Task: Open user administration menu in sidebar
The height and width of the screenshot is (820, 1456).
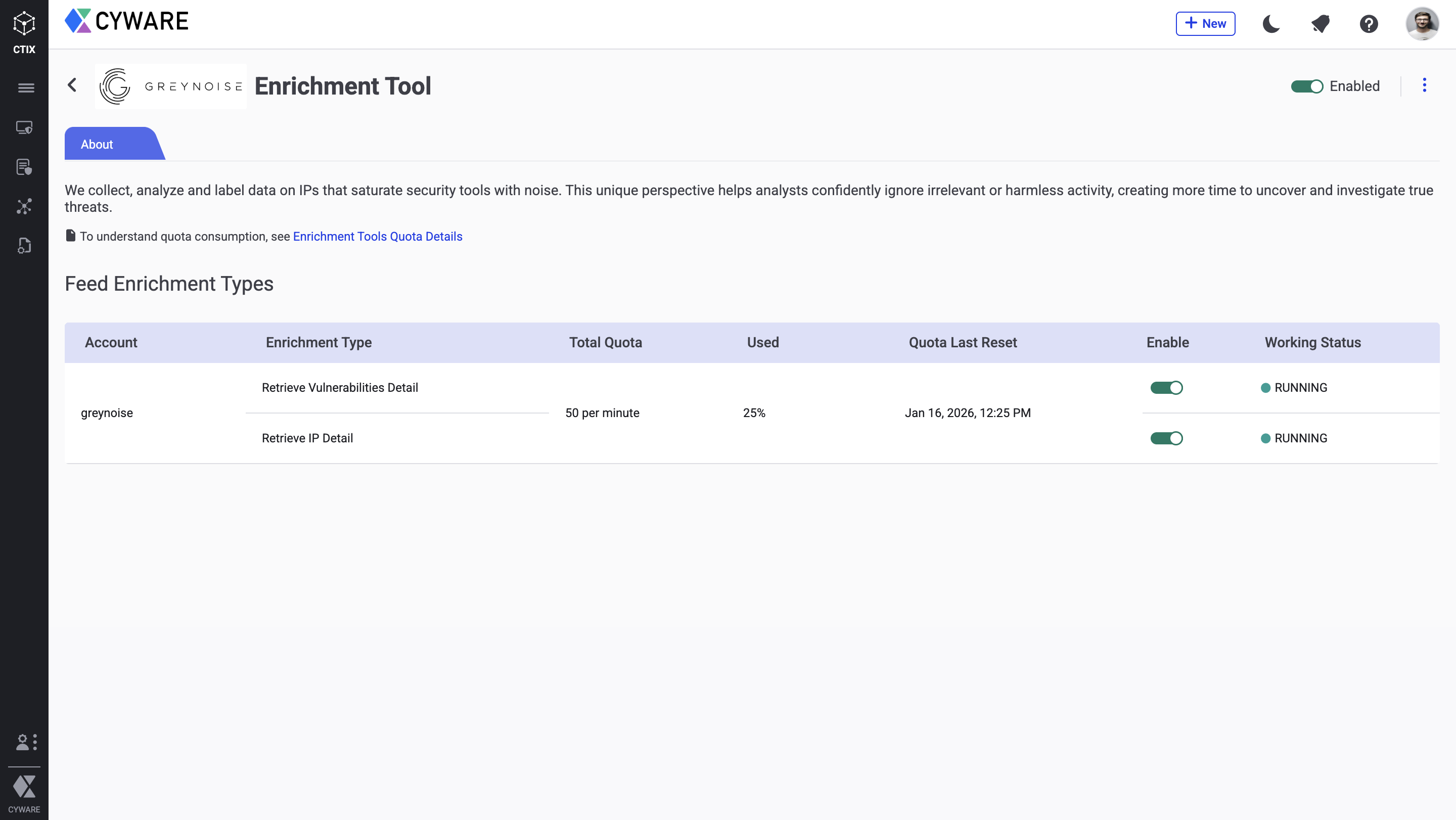Action: pos(26,742)
